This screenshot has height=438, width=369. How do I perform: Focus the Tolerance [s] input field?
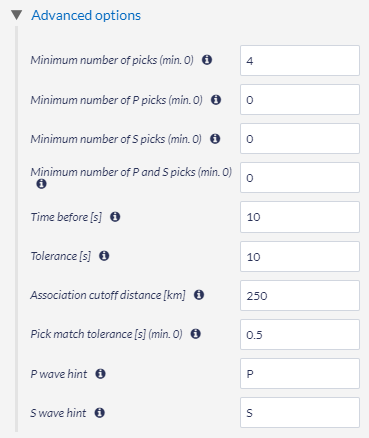pyautogui.click(x=300, y=257)
